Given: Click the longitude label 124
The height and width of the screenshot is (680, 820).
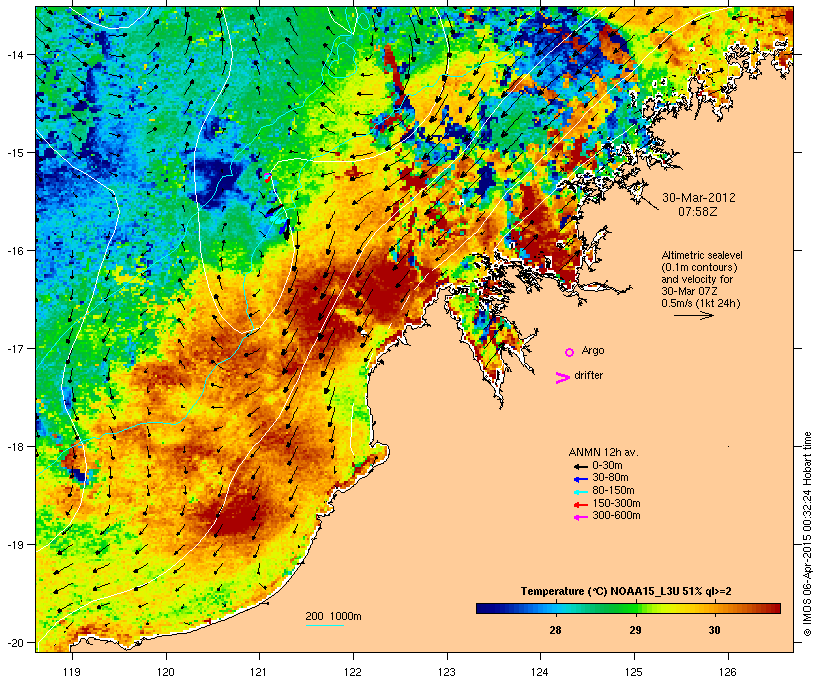Looking at the screenshot, I should (540, 672).
